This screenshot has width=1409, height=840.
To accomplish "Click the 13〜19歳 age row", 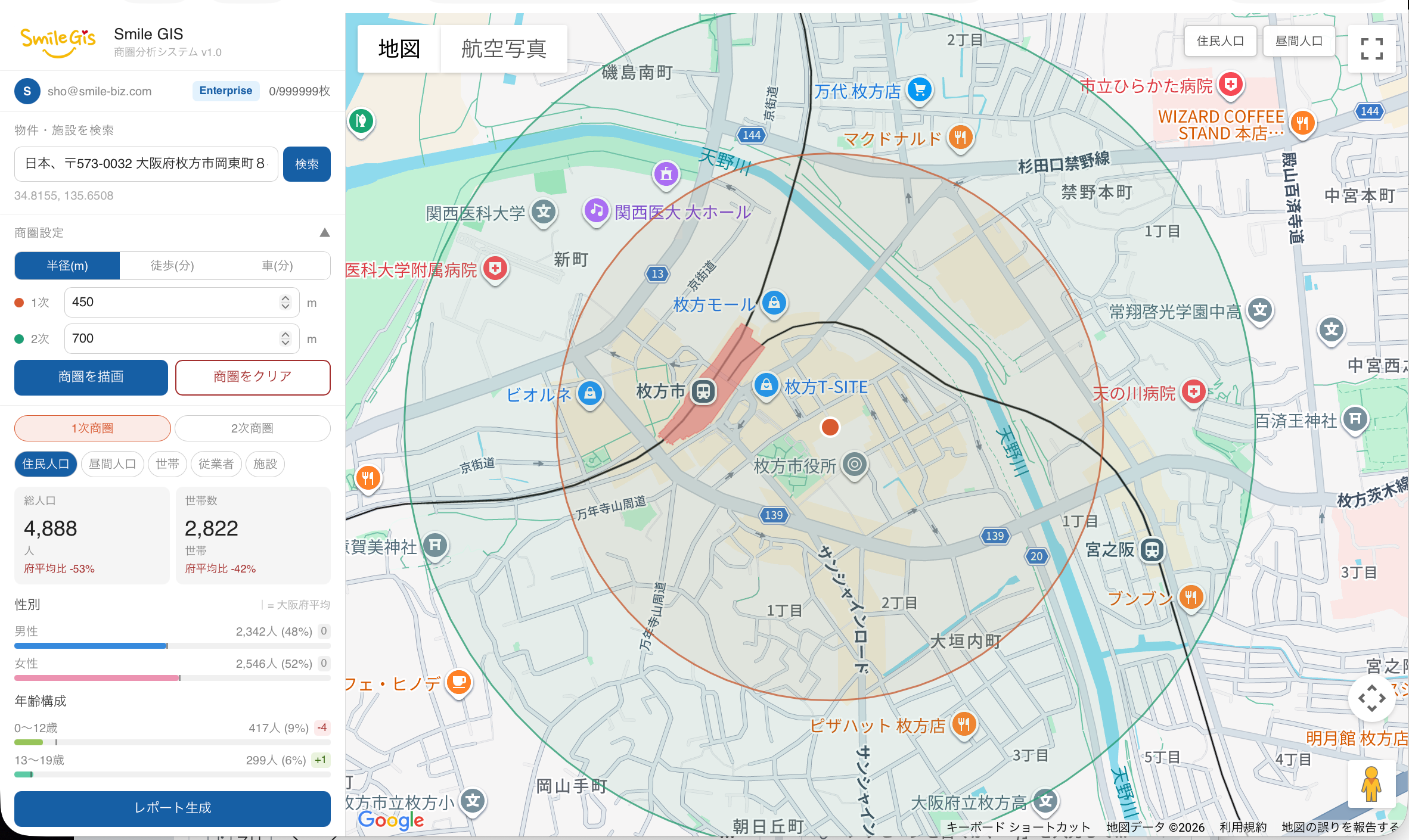I will tap(172, 766).
